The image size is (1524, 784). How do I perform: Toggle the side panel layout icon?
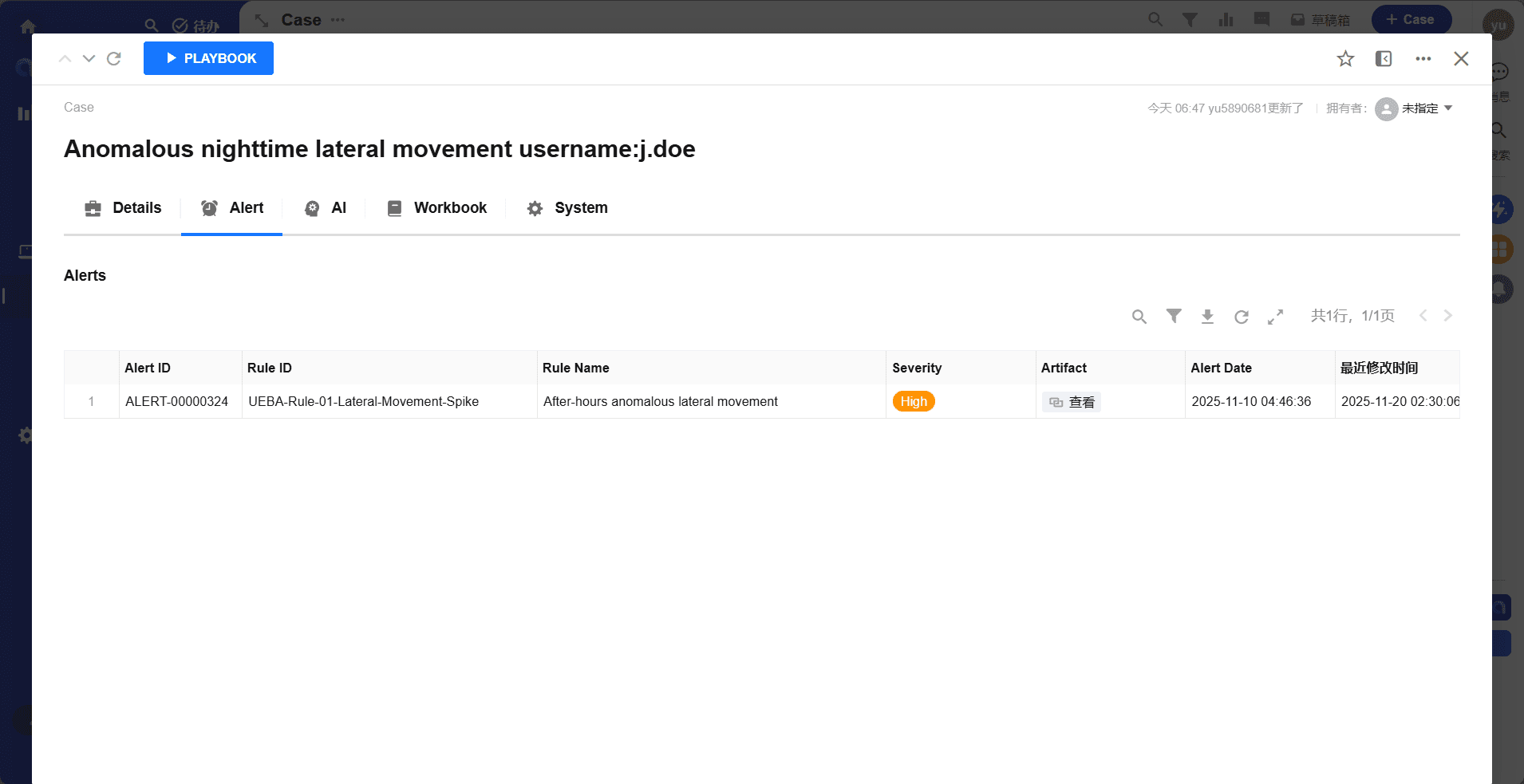(x=1384, y=59)
